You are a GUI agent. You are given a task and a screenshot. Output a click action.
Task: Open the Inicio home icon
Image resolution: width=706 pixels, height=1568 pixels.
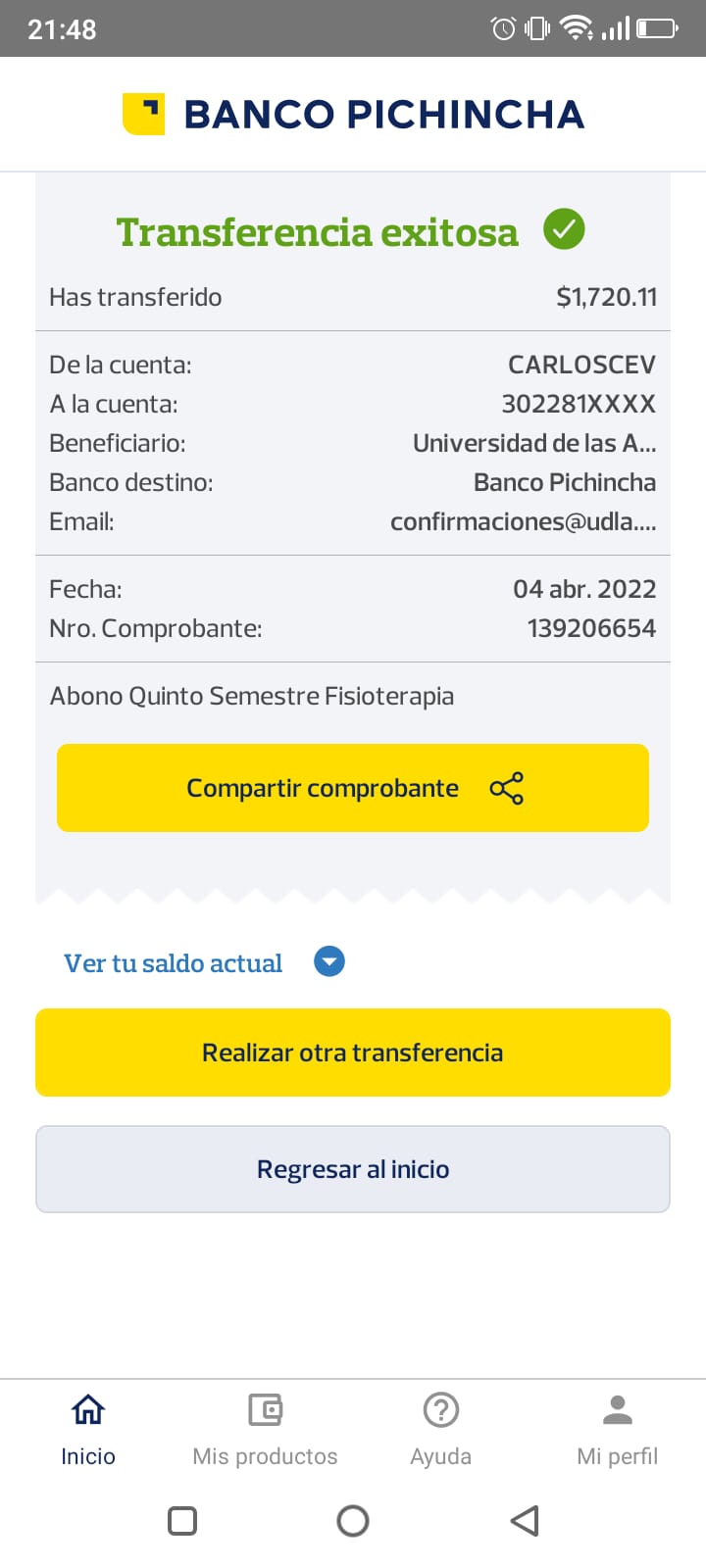[x=88, y=1410]
